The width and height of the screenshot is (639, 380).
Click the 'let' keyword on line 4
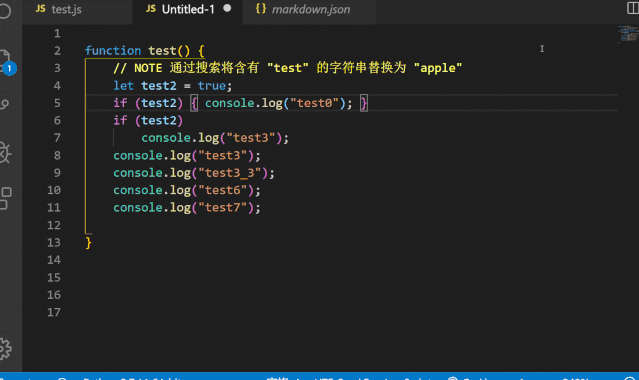tap(123, 86)
